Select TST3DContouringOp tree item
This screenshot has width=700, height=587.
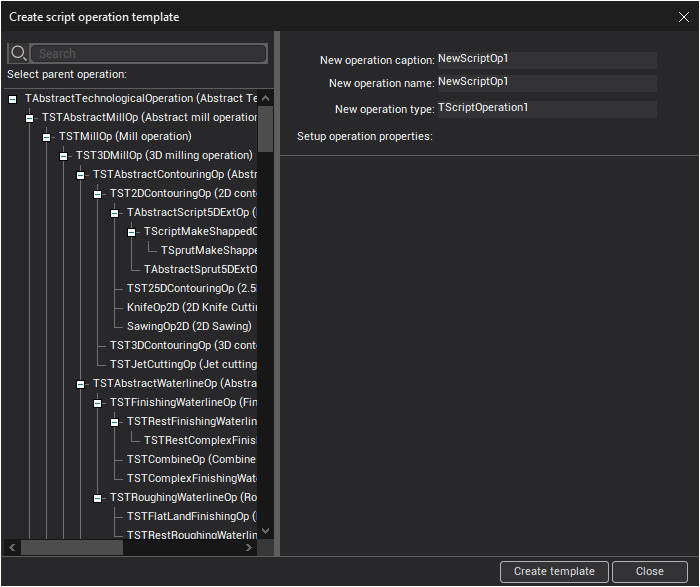[182, 345]
